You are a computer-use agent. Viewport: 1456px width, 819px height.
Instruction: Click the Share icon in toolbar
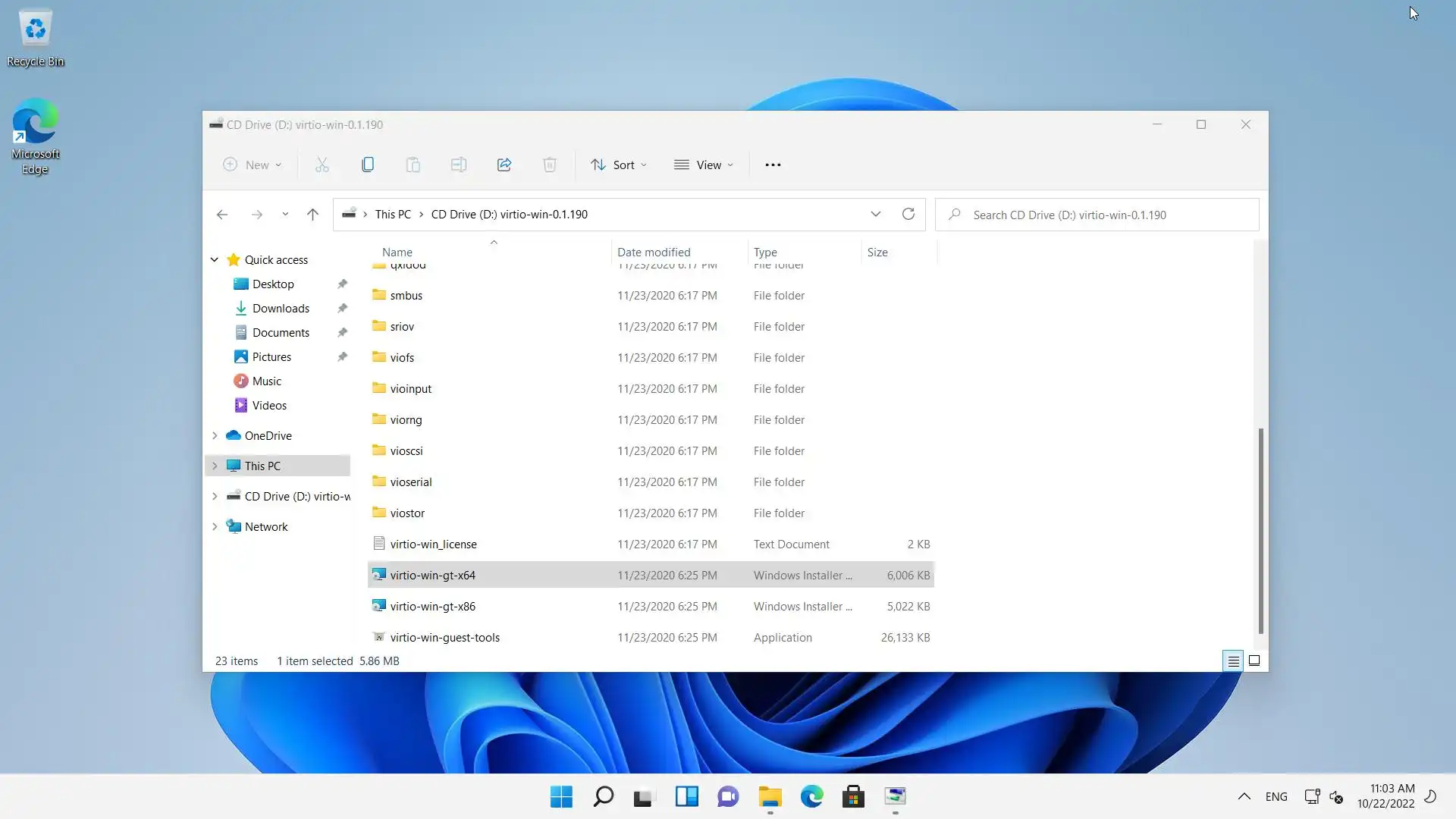pyautogui.click(x=504, y=165)
